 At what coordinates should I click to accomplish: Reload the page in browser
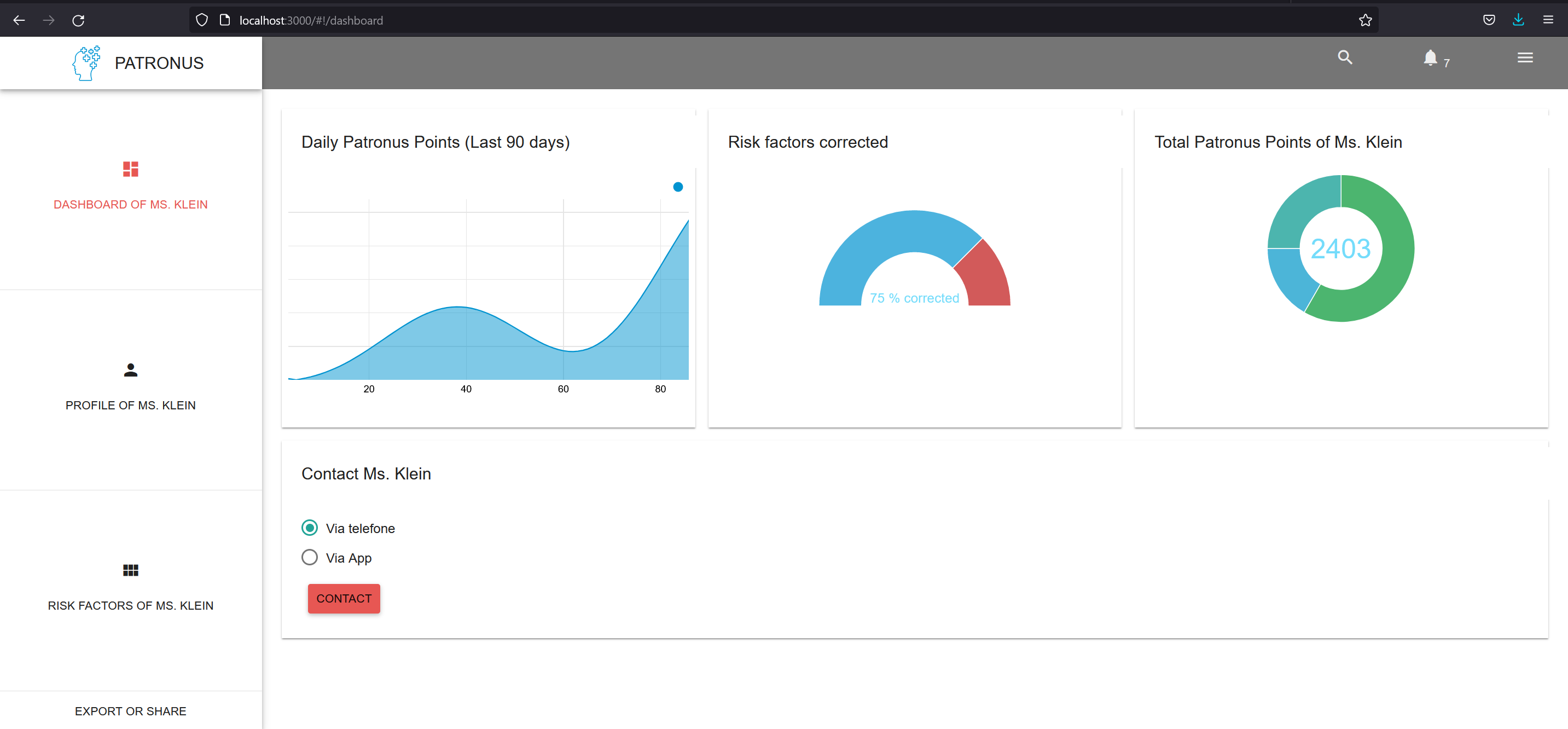(79, 20)
